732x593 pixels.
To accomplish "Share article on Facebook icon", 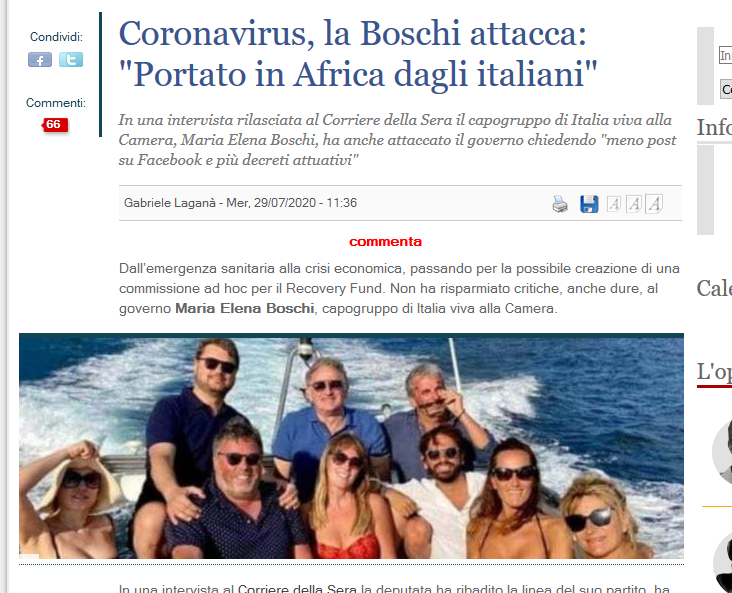I will pos(40,60).
